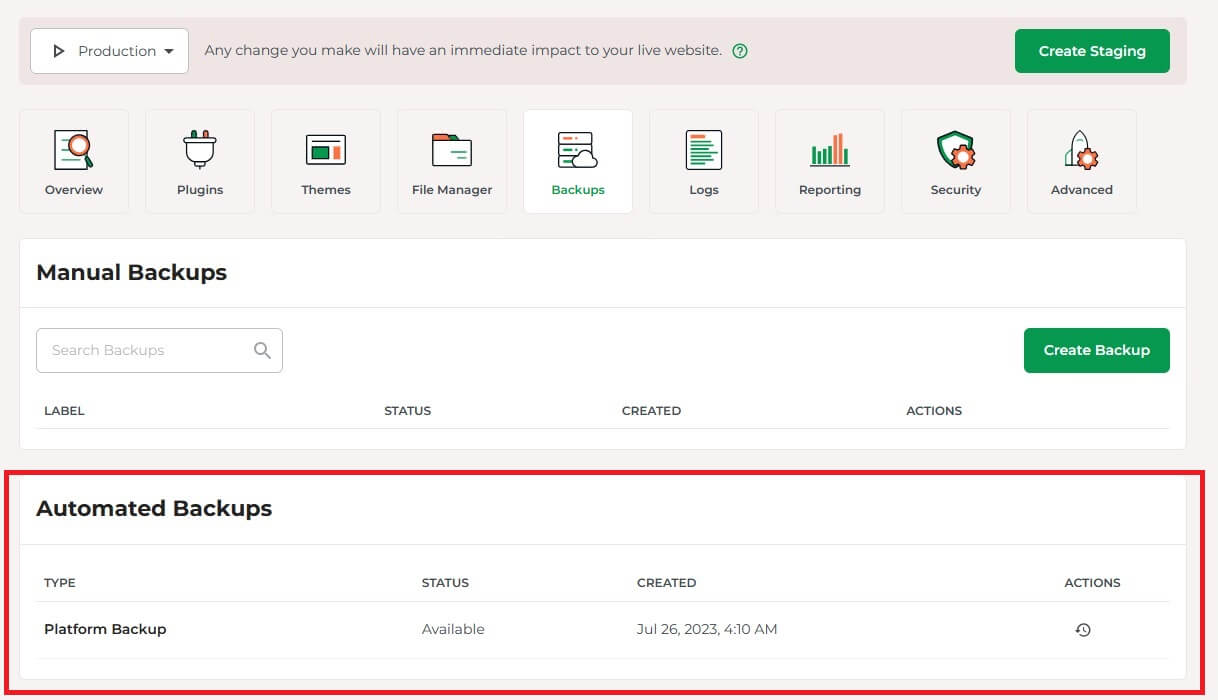Open the Logs viewer icon

pos(703,151)
